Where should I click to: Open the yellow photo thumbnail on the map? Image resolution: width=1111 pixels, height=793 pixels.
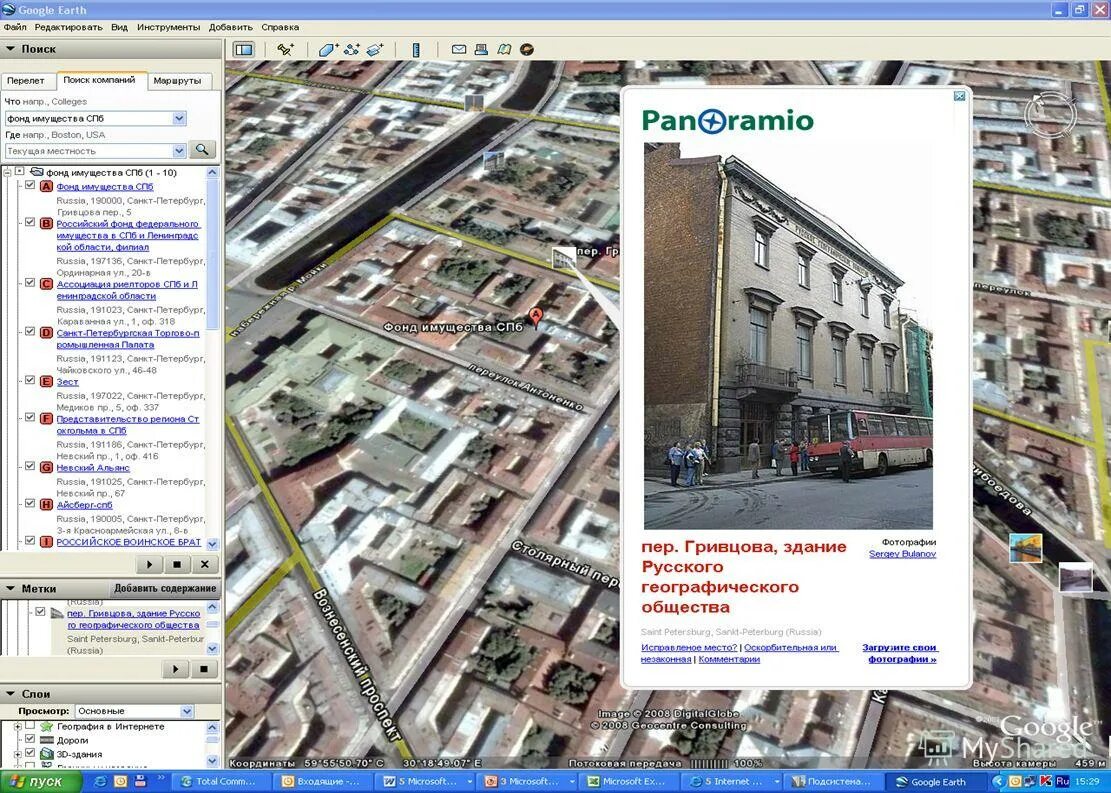(x=1025, y=549)
